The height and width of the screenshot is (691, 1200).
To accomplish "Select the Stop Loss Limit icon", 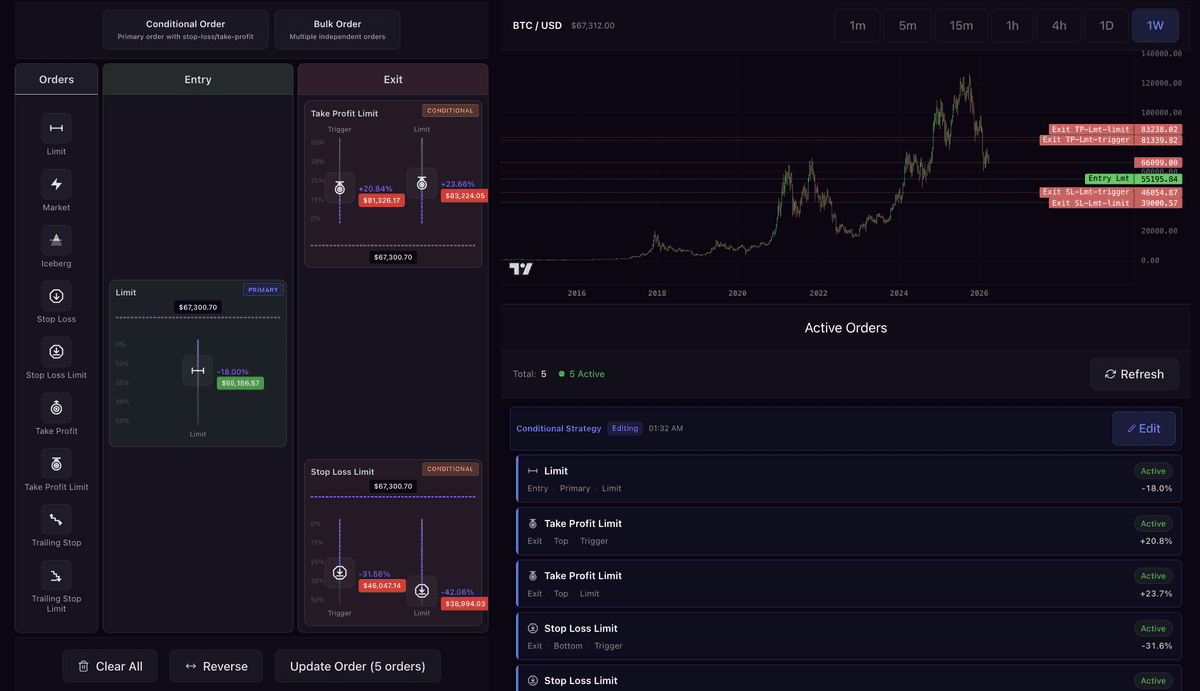I will [56, 352].
